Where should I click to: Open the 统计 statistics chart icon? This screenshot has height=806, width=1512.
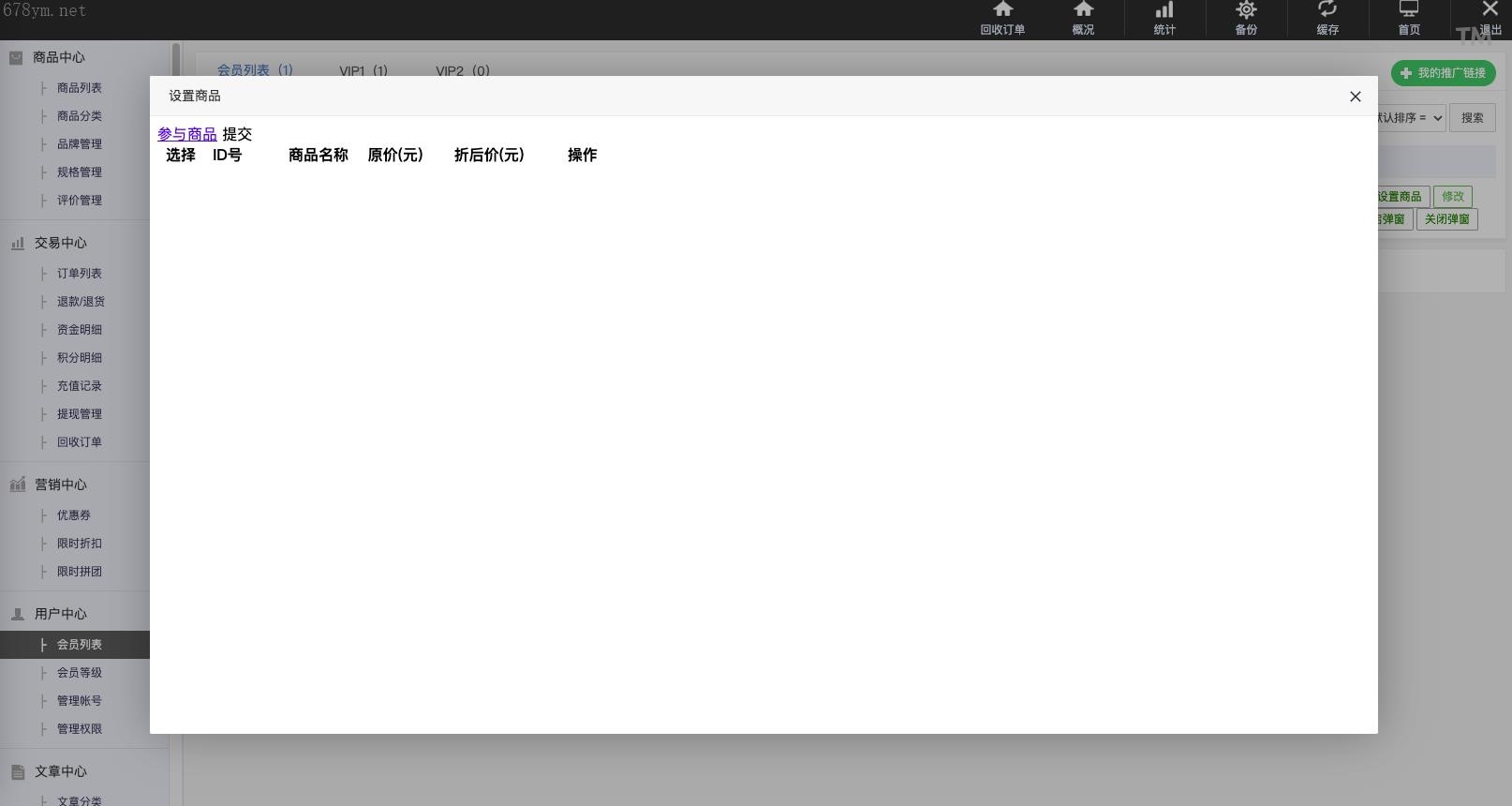[x=1164, y=11]
